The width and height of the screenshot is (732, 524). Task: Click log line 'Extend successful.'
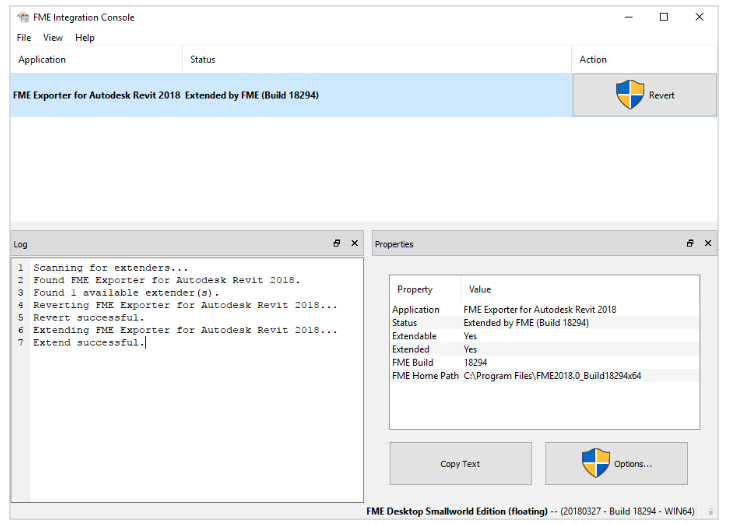(89, 343)
